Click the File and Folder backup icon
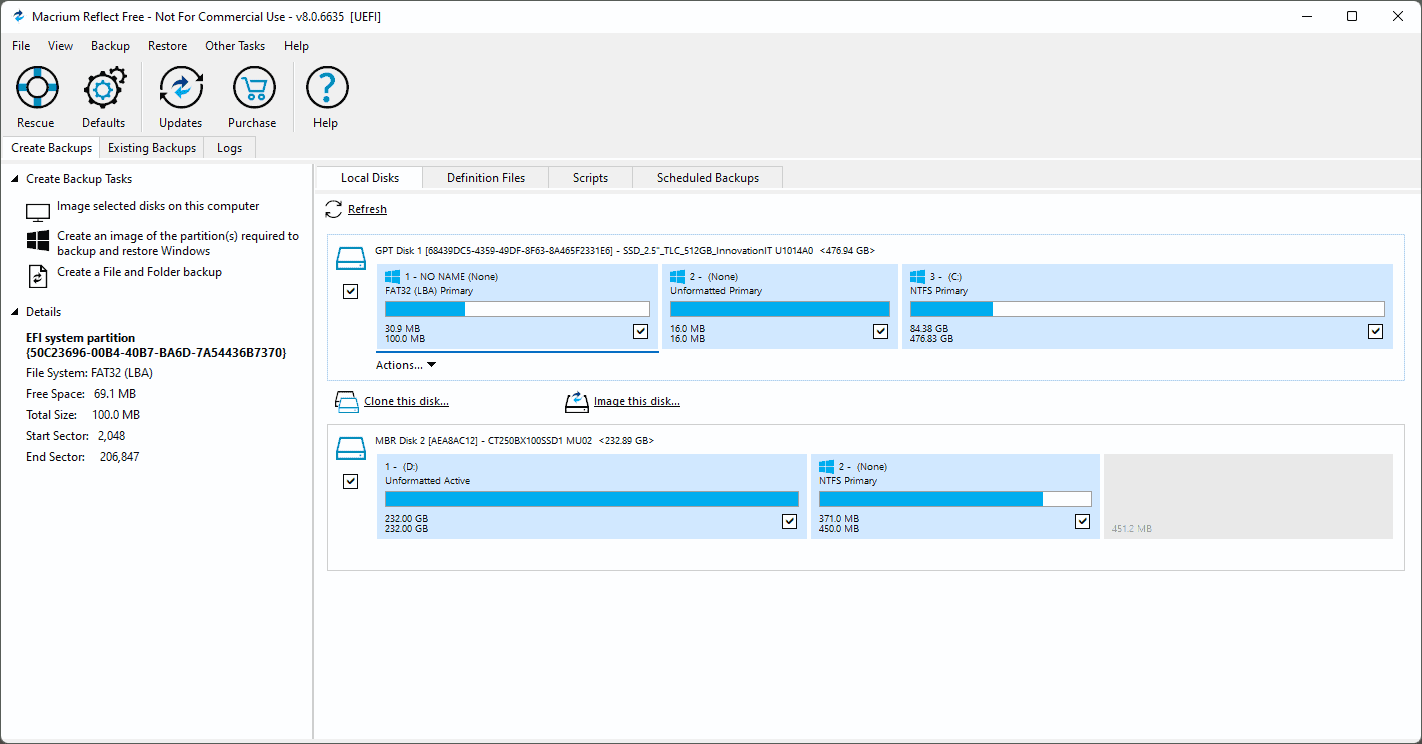 38,275
